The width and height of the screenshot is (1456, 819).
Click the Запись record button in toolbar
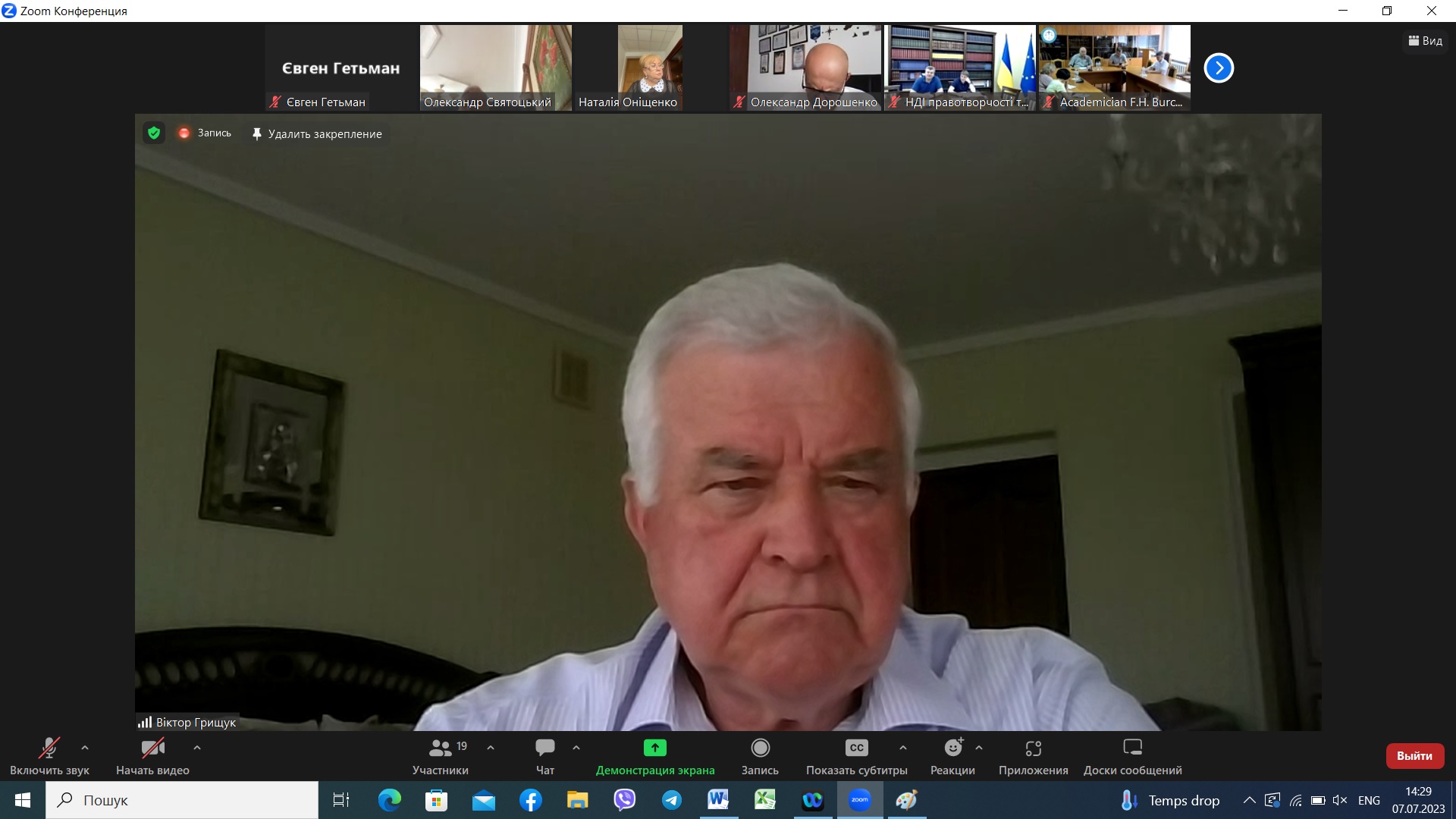[760, 748]
